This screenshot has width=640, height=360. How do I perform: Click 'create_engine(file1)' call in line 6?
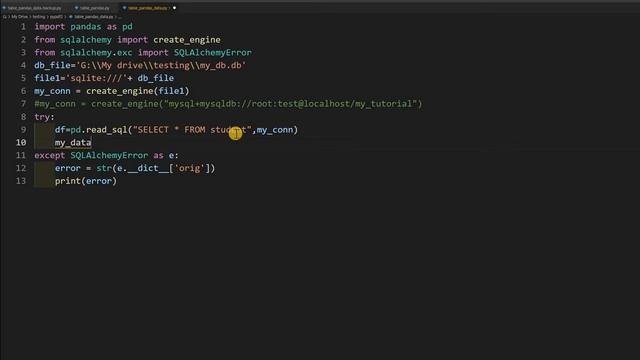[x=138, y=91]
